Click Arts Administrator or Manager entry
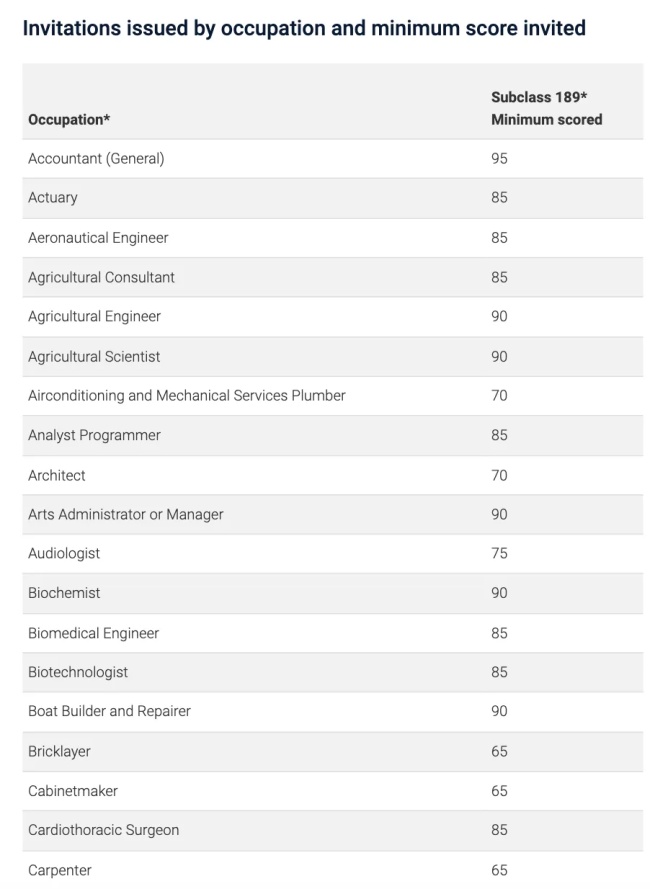650x889 pixels. [x=126, y=514]
